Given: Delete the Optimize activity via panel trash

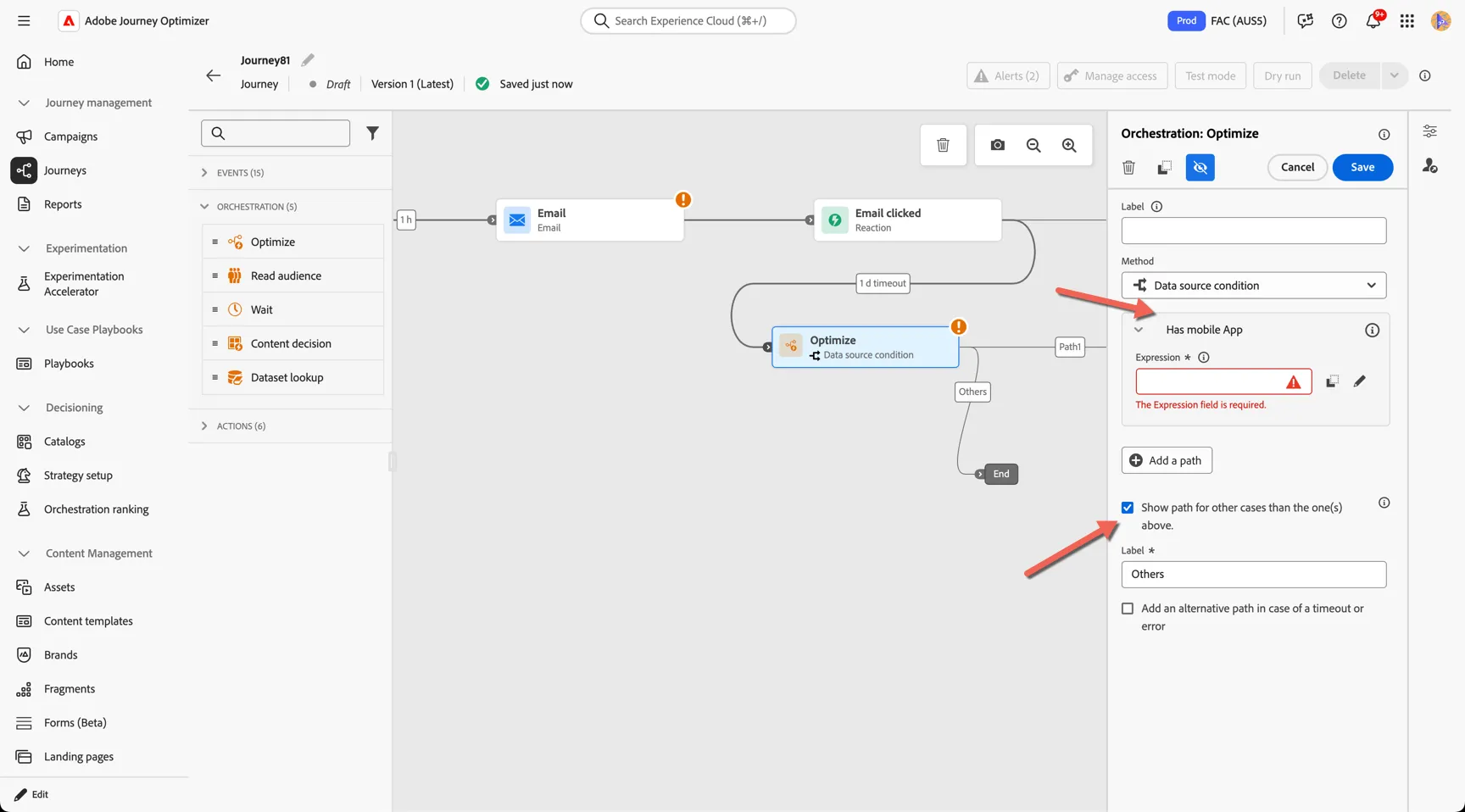Looking at the screenshot, I should [x=1128, y=168].
